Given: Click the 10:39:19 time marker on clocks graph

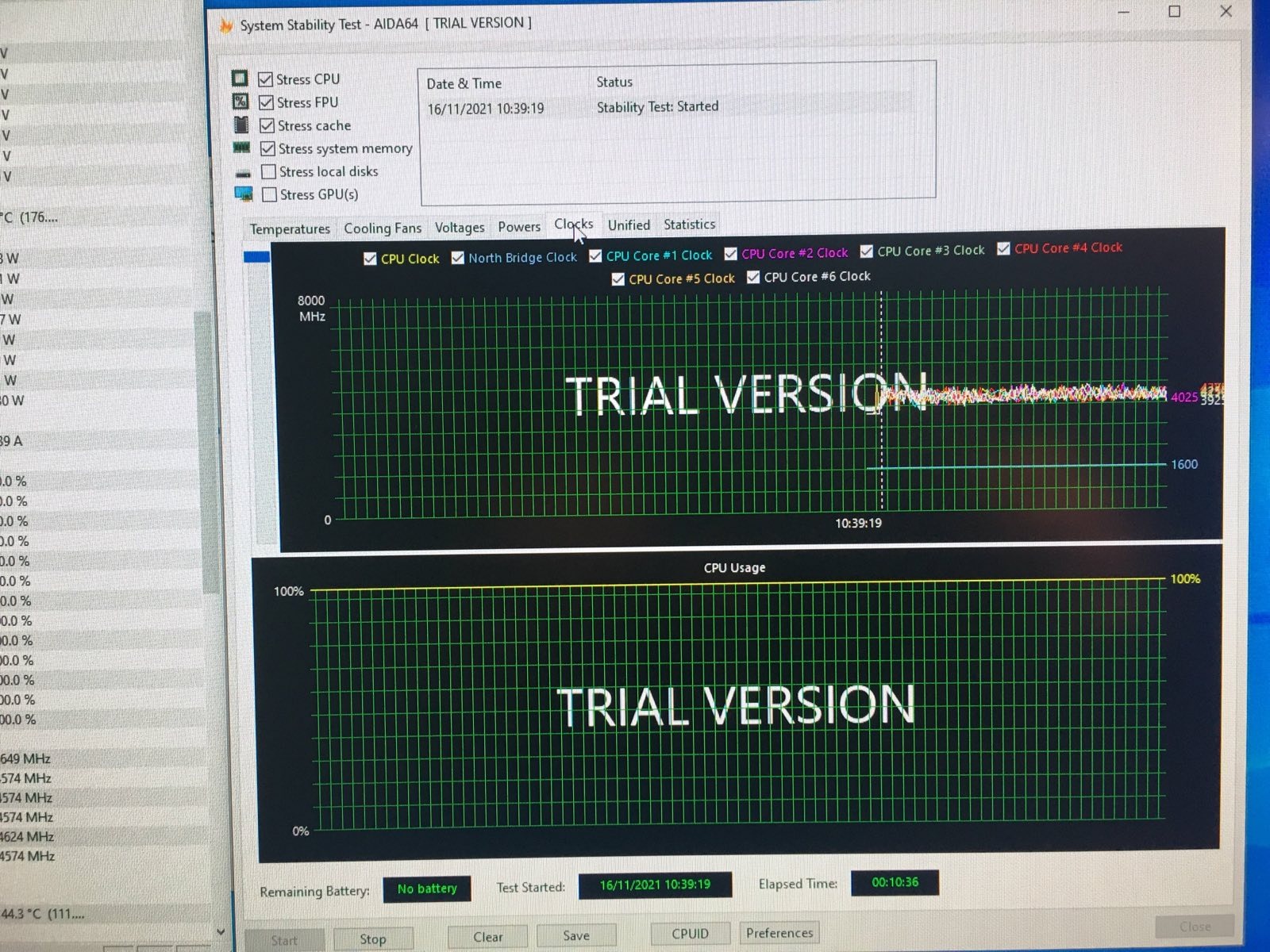Looking at the screenshot, I should (x=858, y=523).
